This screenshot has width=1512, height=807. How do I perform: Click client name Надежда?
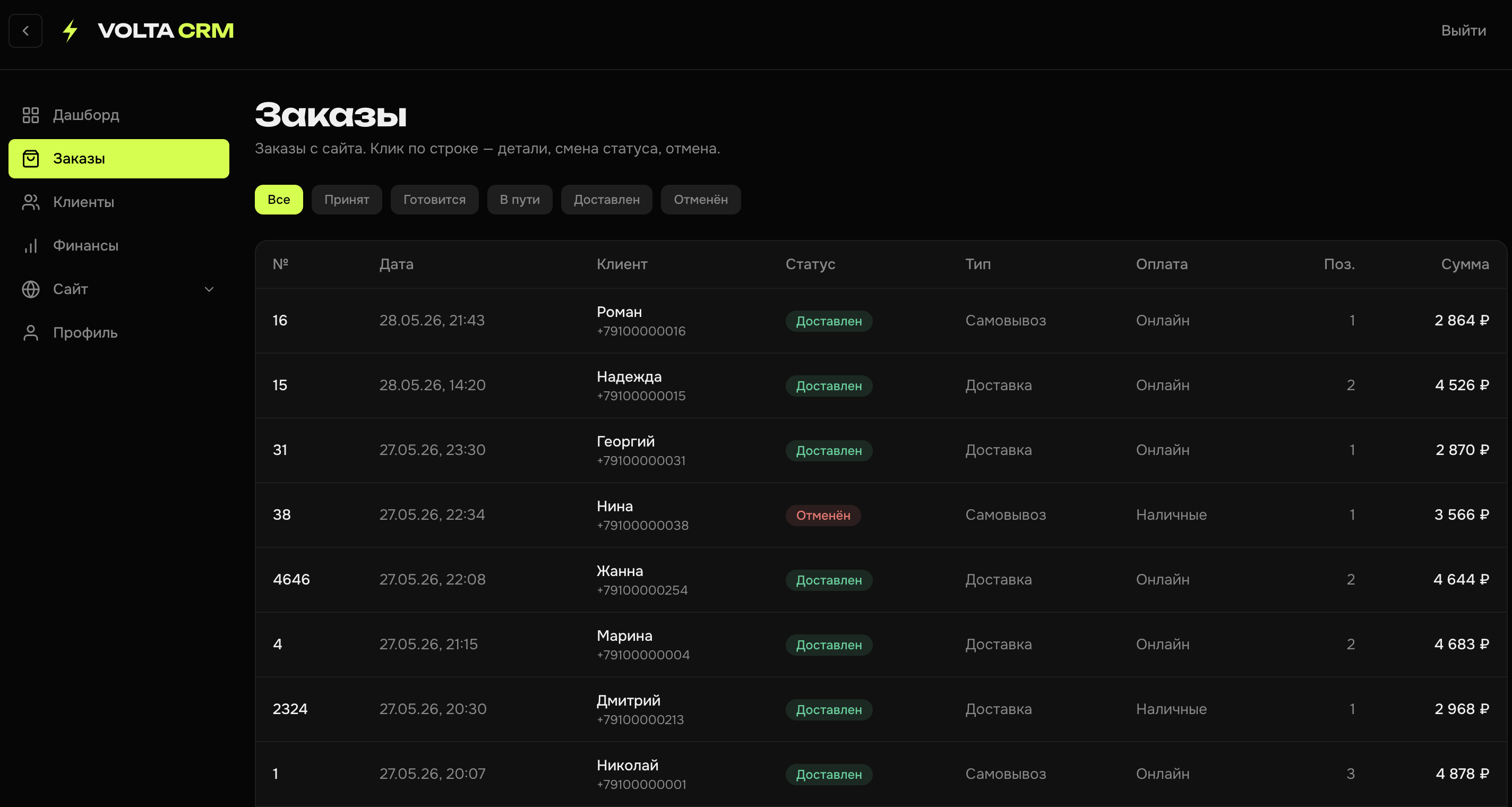(629, 377)
